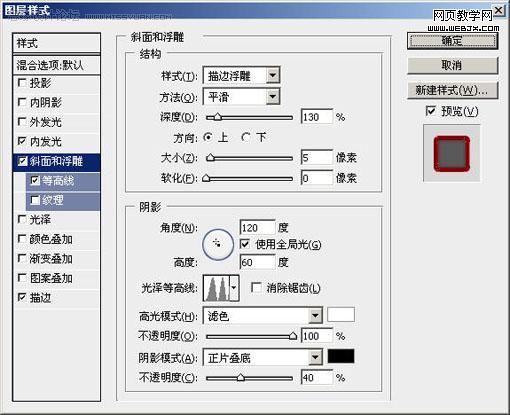Open the 内发光 settings entry
This screenshot has width=510, height=415.
pos(46,142)
